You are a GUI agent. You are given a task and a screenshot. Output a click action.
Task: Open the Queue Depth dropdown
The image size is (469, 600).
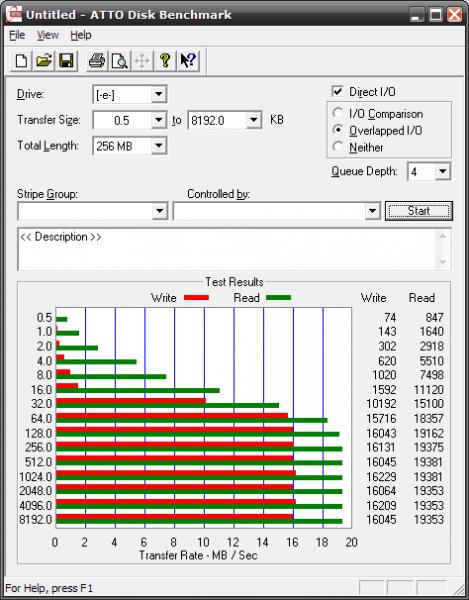coord(442,171)
